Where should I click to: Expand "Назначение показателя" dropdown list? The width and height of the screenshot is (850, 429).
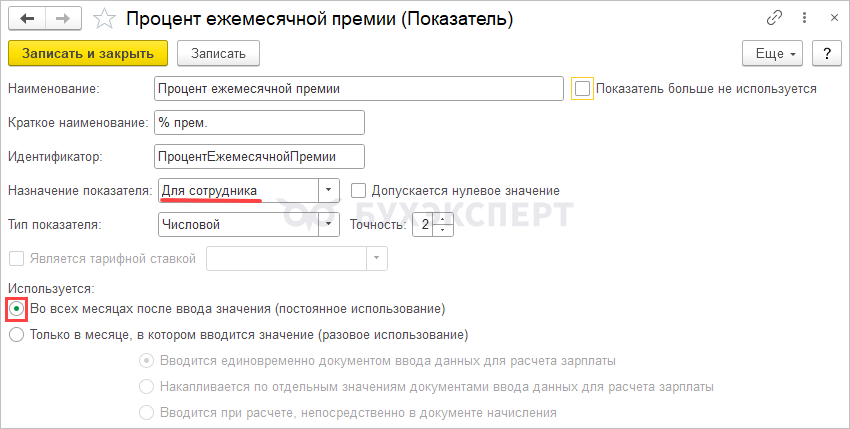pyautogui.click(x=329, y=190)
